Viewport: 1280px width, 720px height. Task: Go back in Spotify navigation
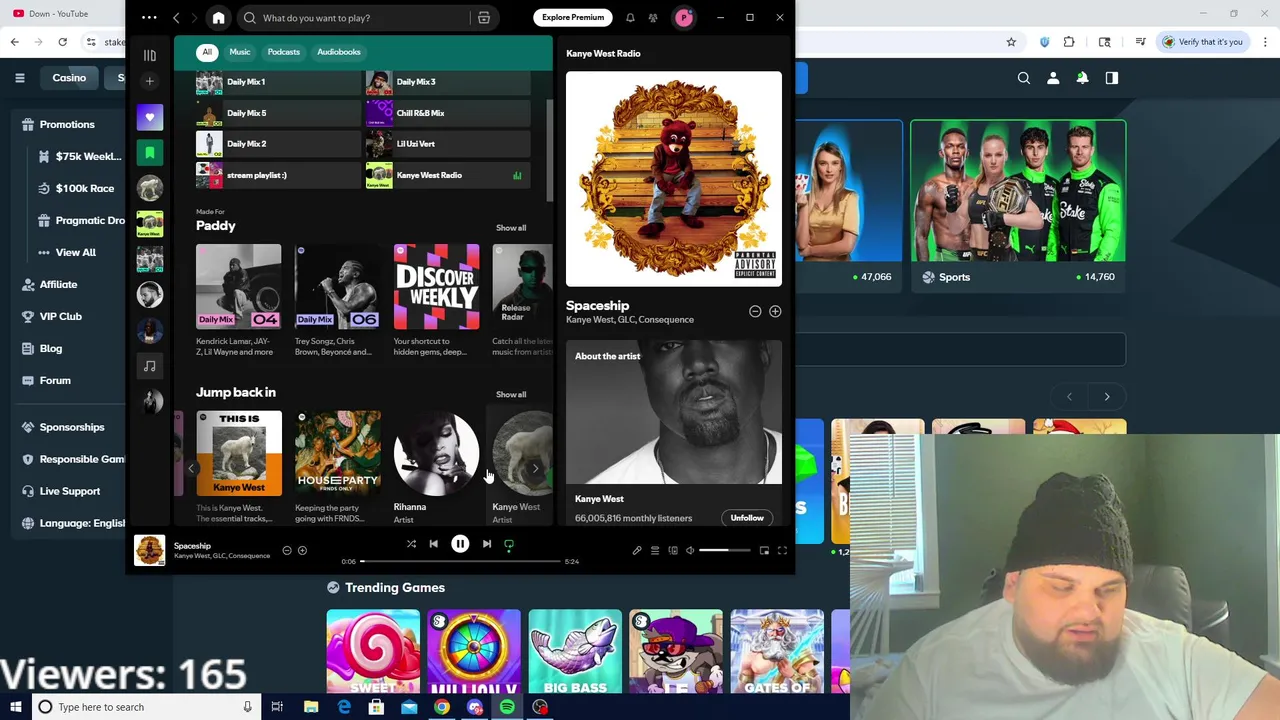click(176, 18)
